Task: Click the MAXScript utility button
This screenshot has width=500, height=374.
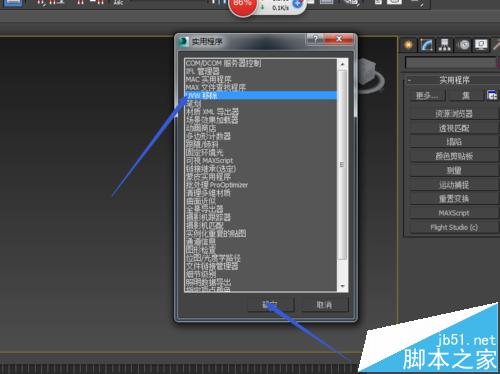Action: click(x=454, y=213)
